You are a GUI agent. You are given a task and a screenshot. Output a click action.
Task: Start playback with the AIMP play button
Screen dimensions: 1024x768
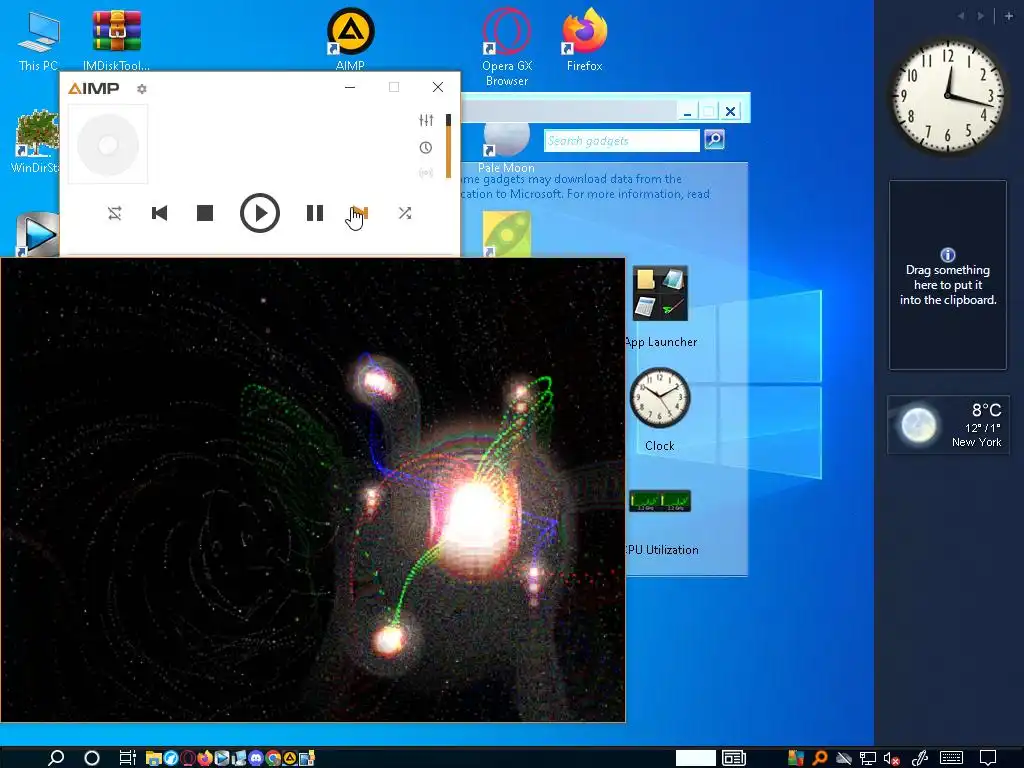[260, 213]
